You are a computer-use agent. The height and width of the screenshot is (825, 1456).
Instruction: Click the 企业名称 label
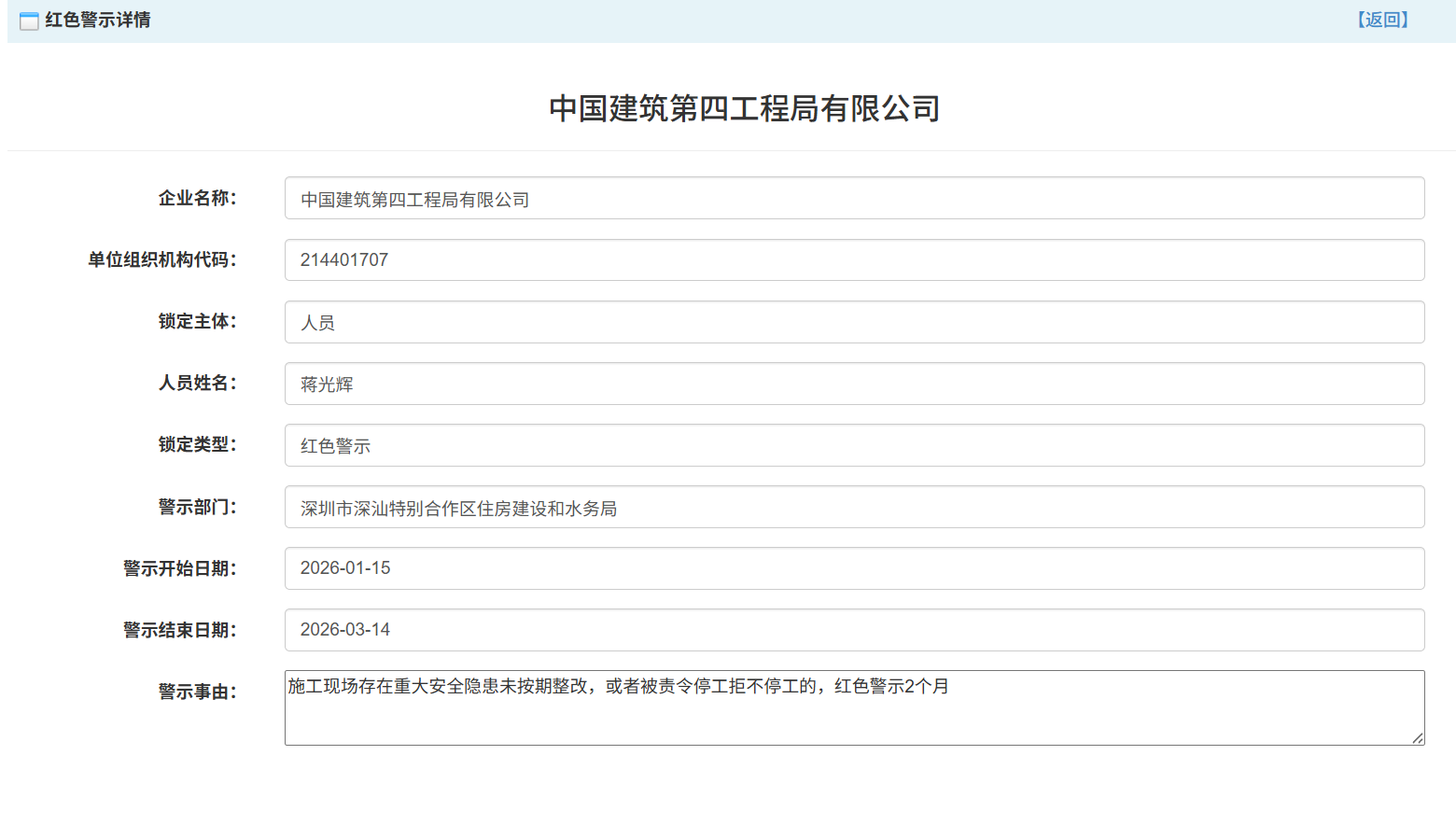(x=197, y=198)
